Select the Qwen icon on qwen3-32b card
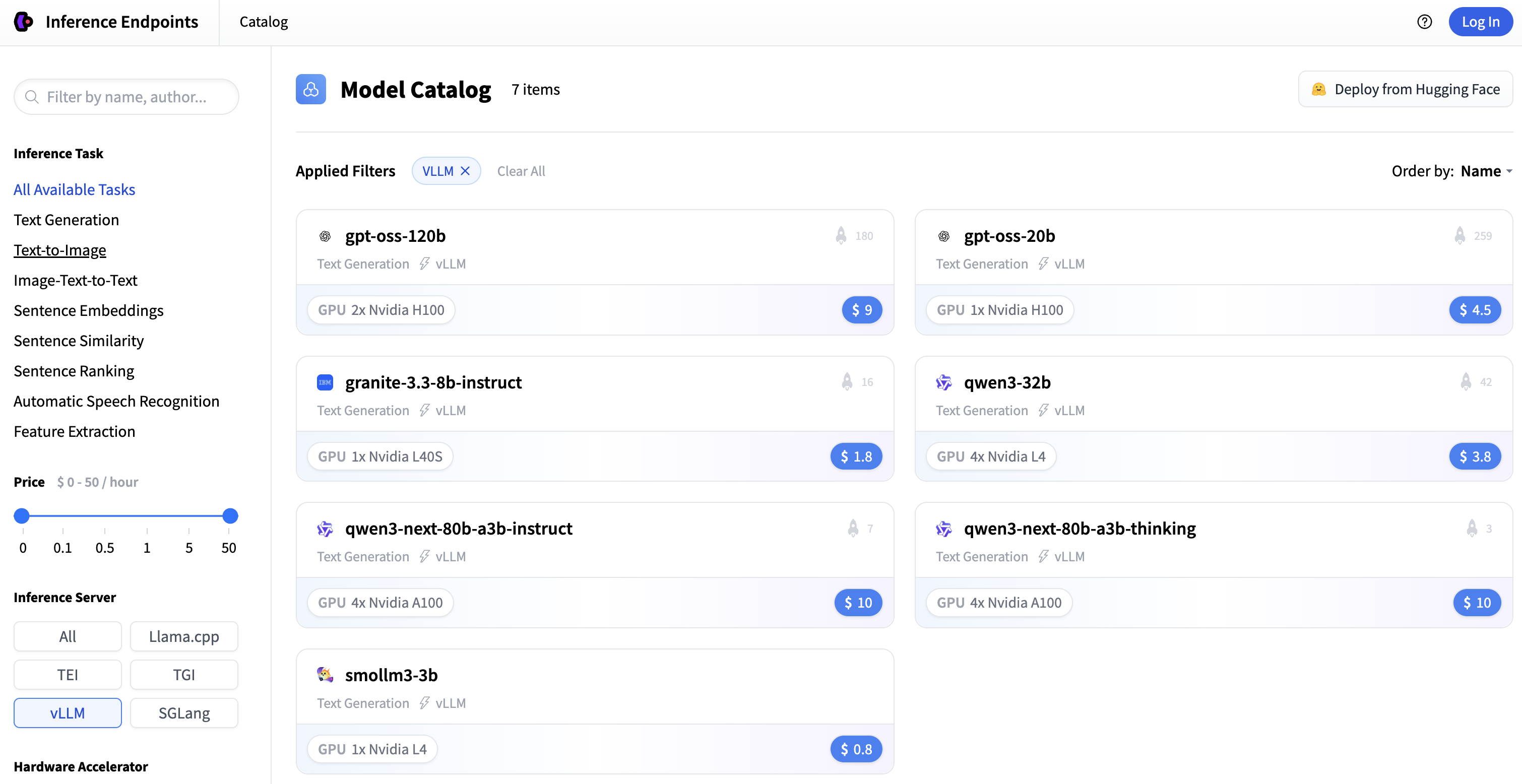 click(944, 382)
